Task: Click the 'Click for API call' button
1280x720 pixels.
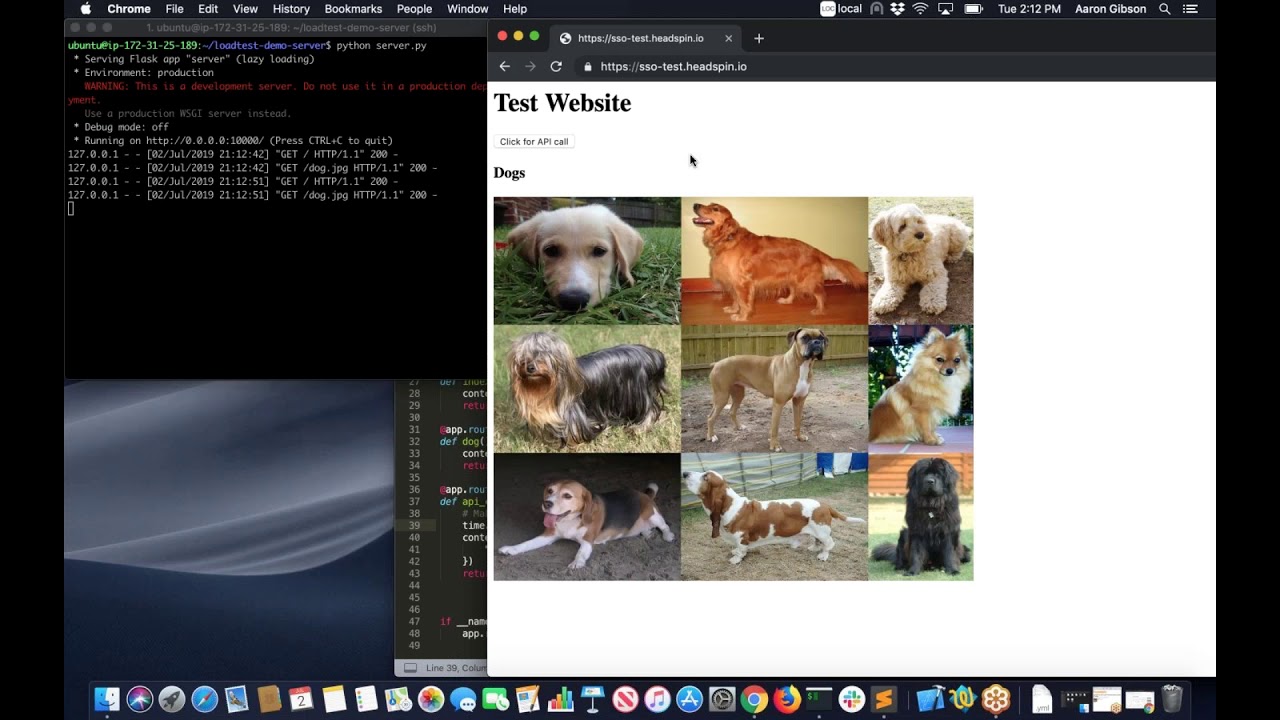Action: coord(534,142)
